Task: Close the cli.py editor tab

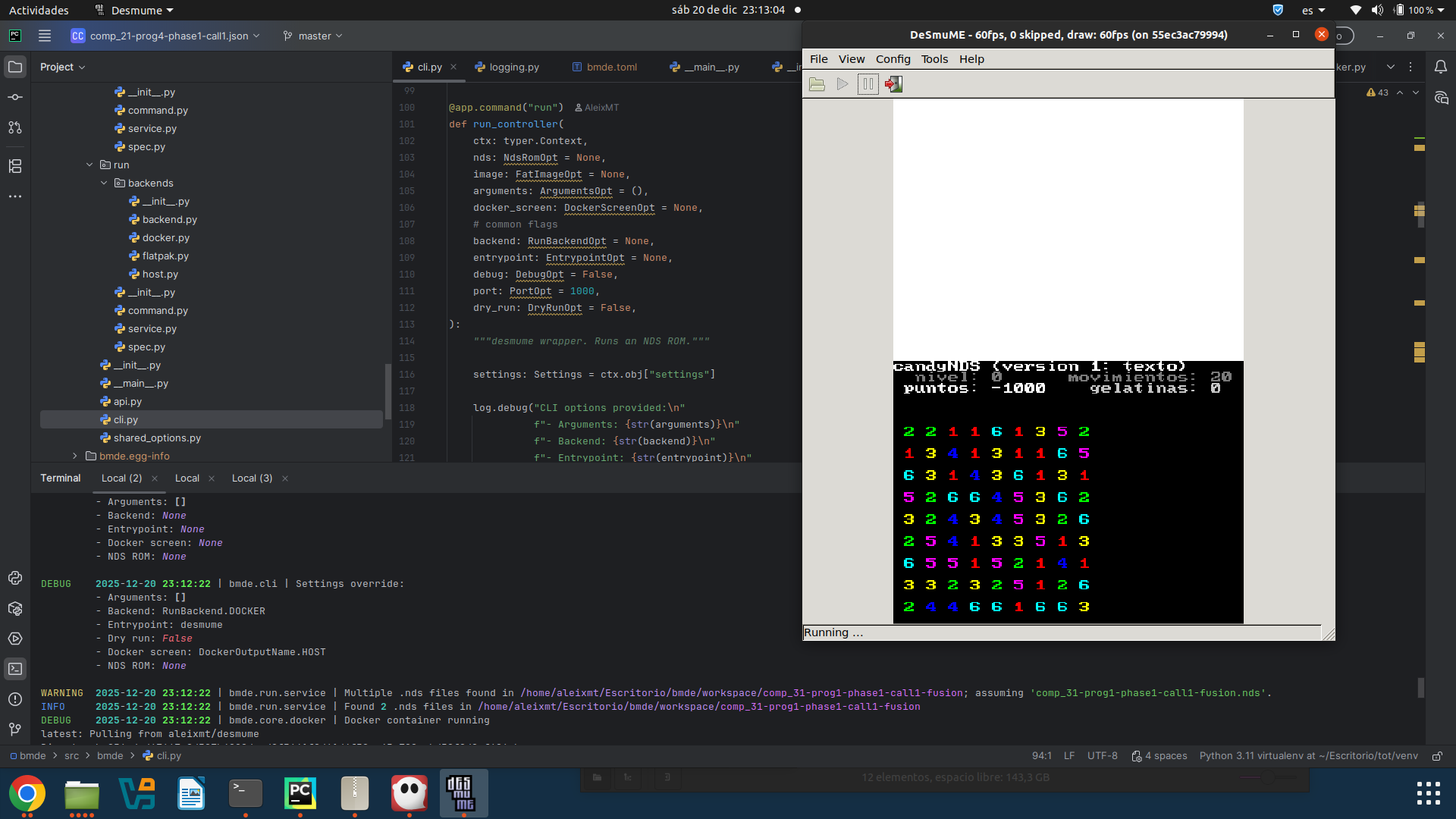Action: 453,67
